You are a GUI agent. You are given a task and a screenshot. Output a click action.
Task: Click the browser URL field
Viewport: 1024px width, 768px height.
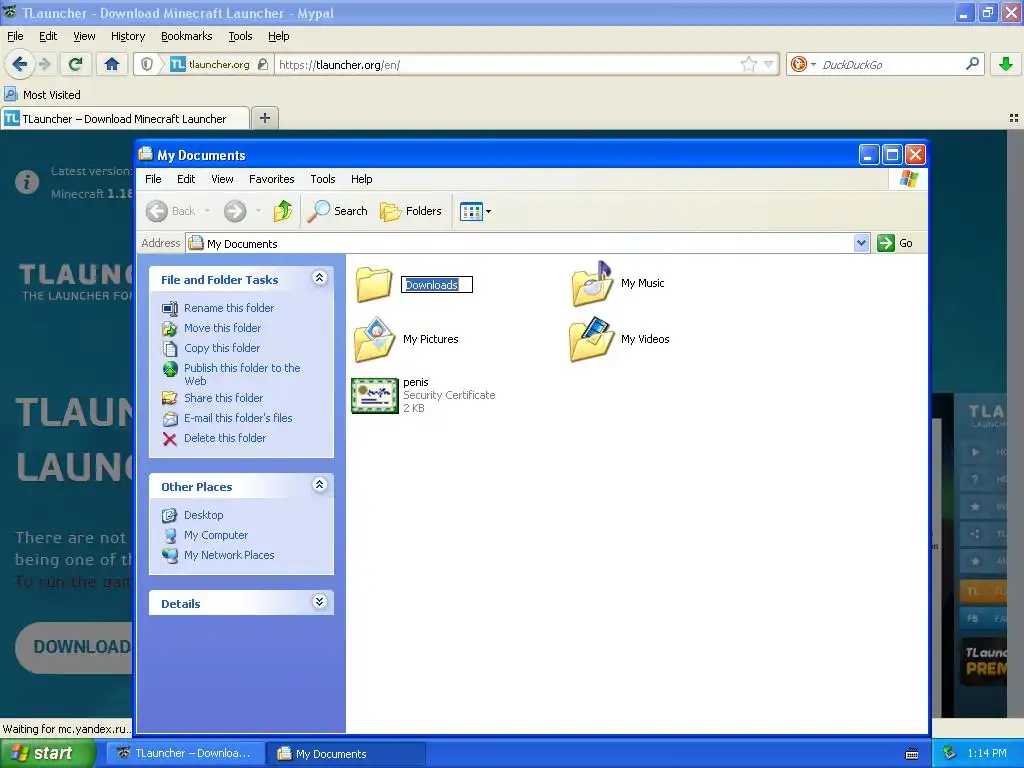tap(506, 65)
